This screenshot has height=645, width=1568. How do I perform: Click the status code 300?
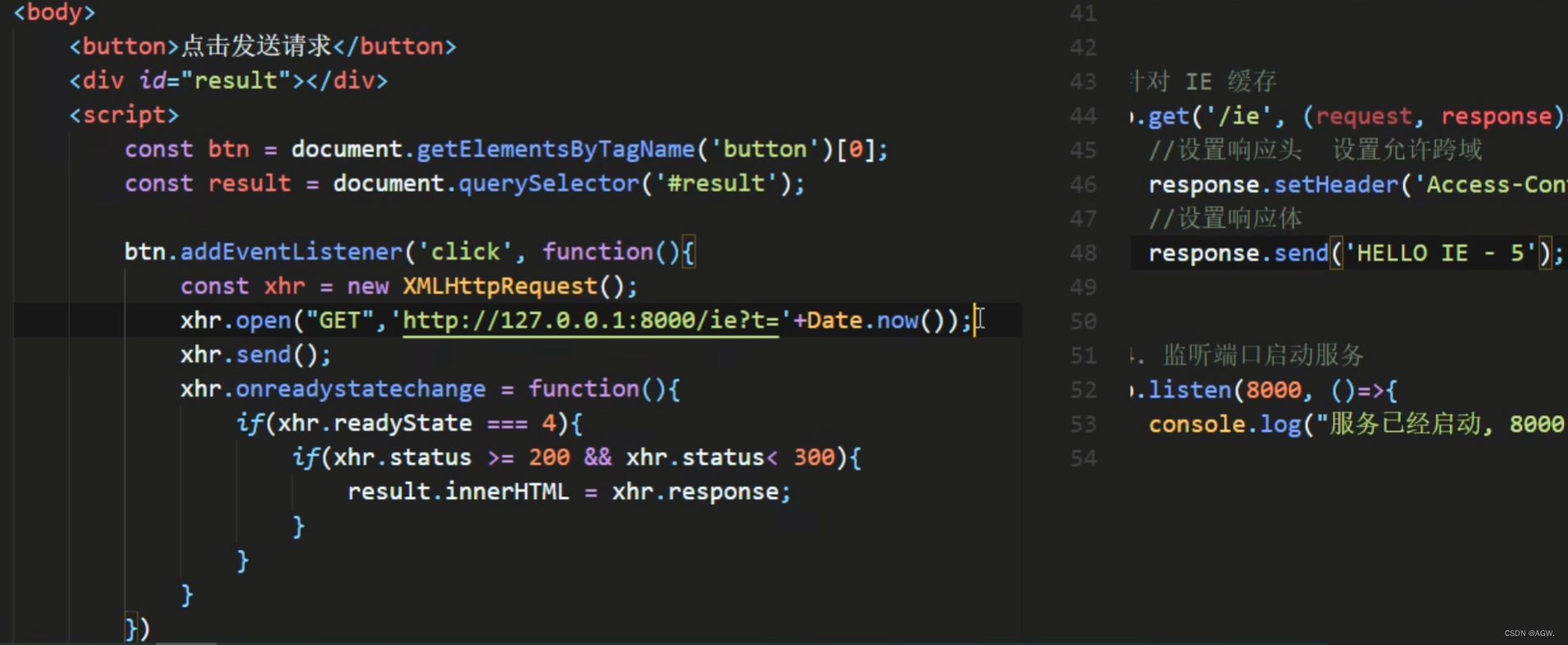coord(814,457)
